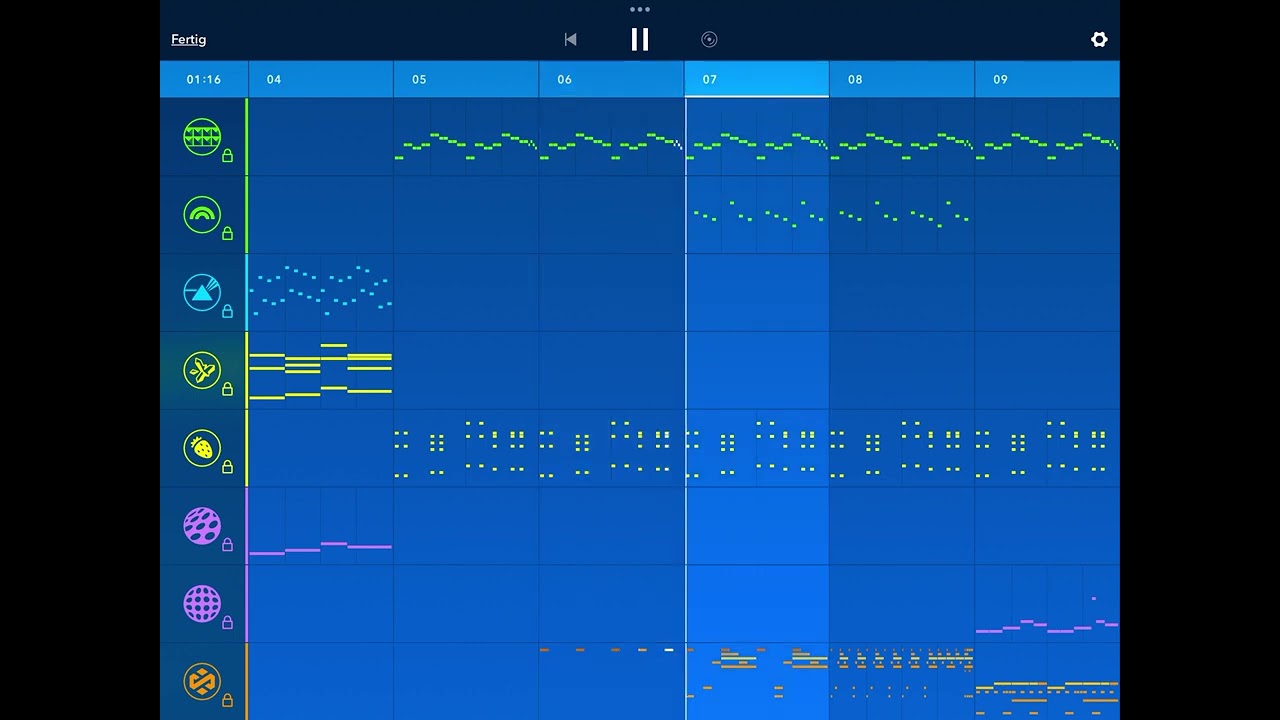Open sawtooth synth clip in bar 05

pyautogui.click(x=466, y=137)
